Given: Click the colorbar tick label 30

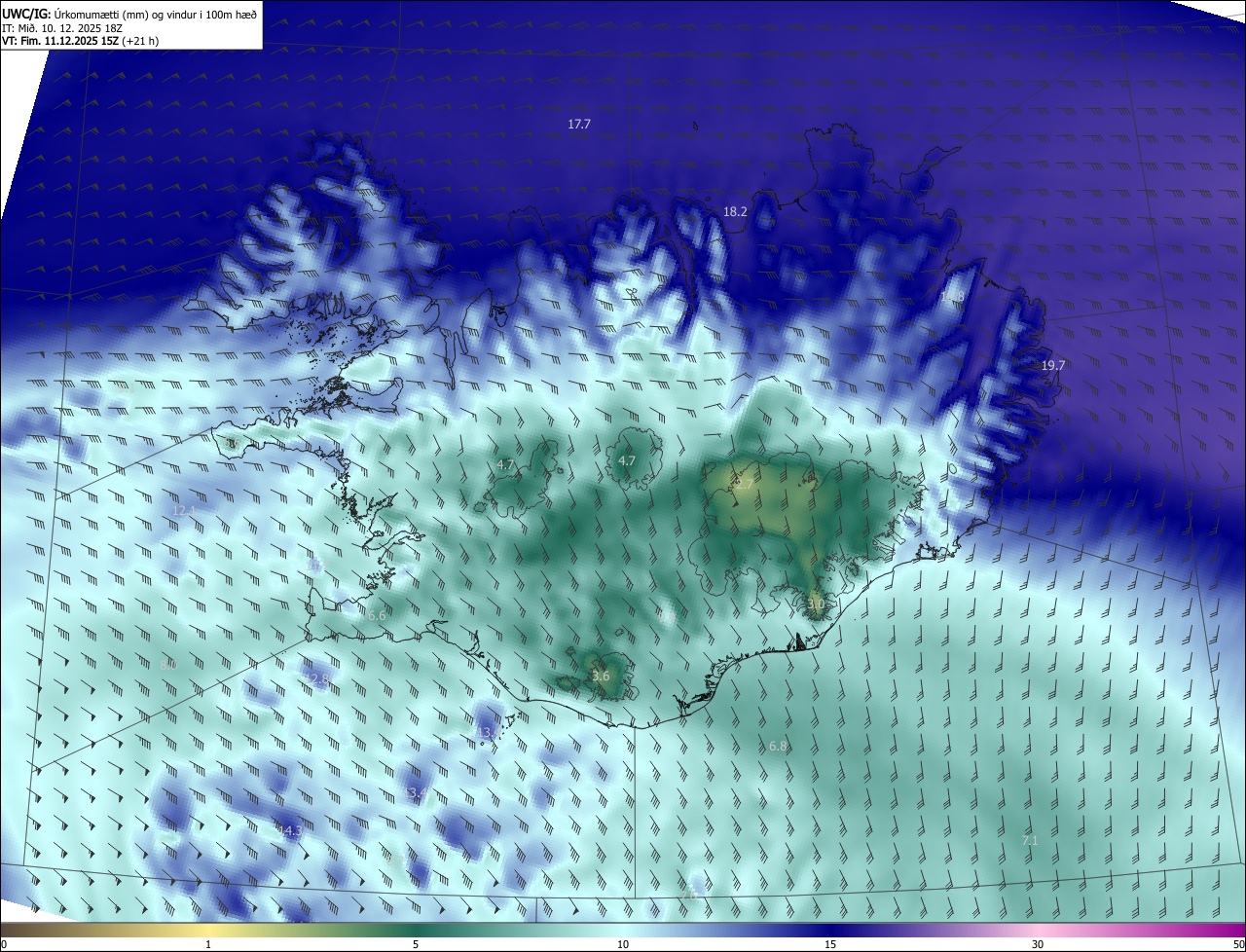Looking at the screenshot, I should (1038, 944).
